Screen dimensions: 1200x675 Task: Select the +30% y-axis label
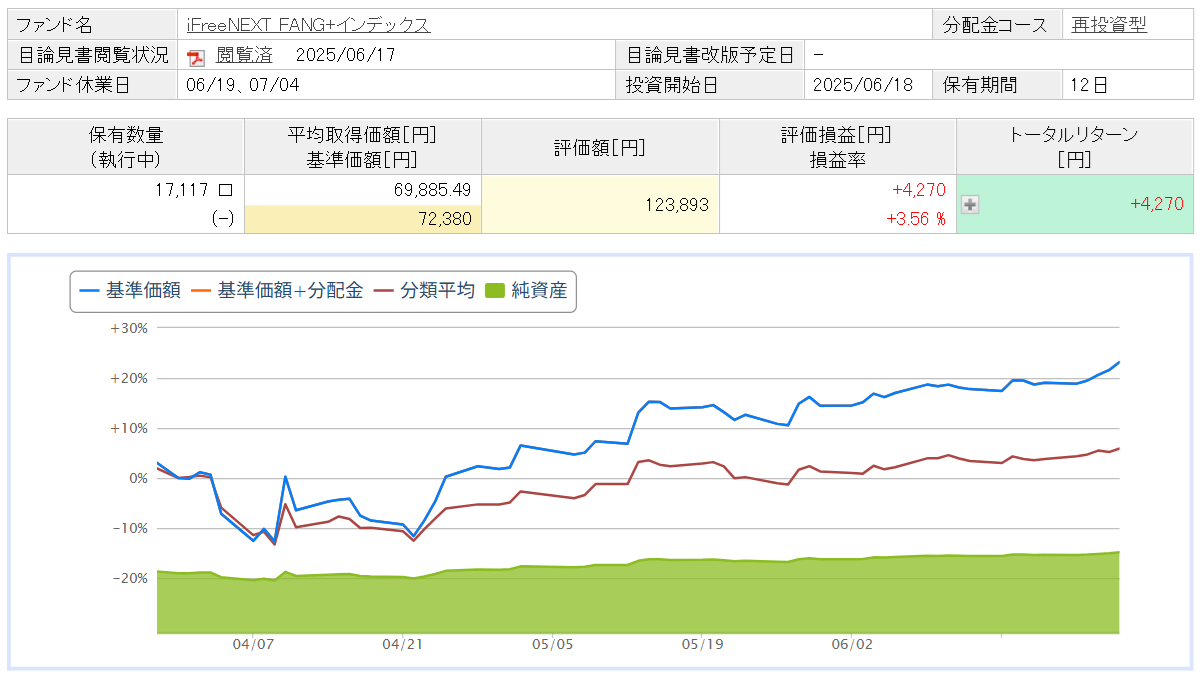coord(129,328)
